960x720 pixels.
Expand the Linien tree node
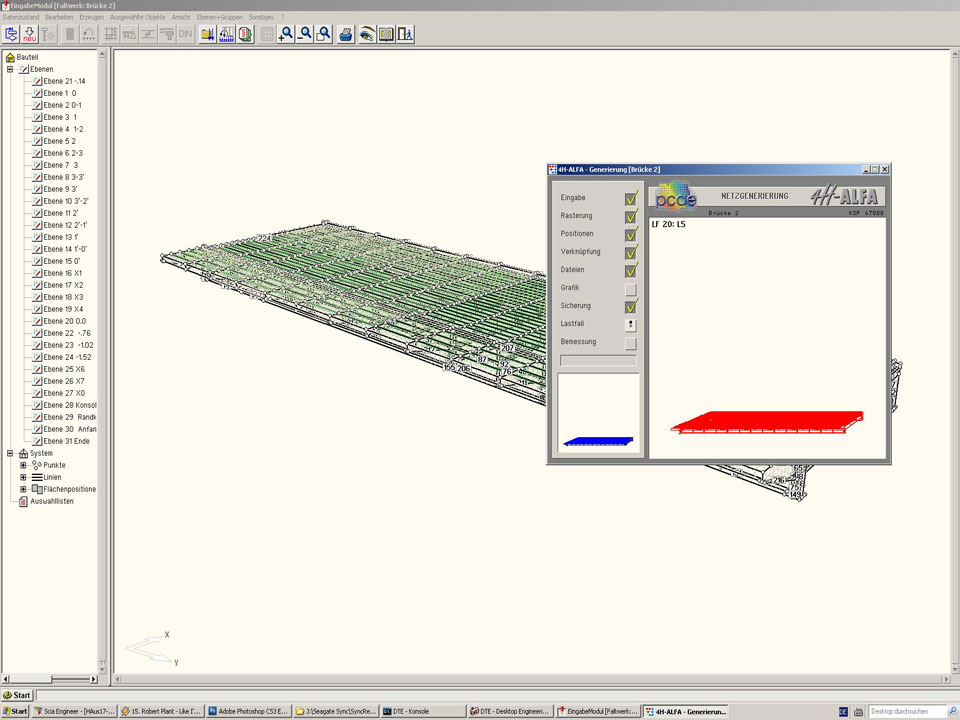point(23,477)
